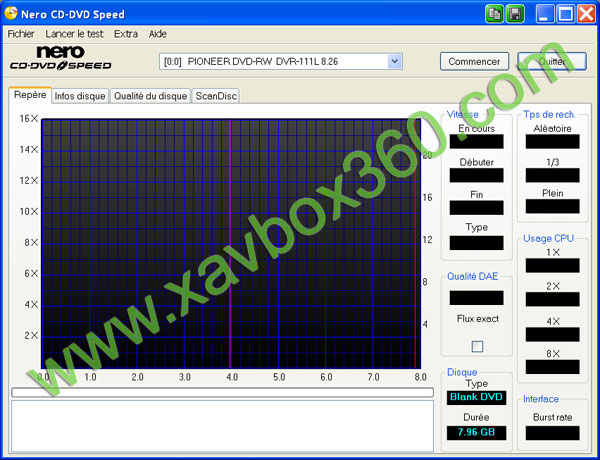This screenshot has width=600, height=460.
Task: Click the En cours speed field
Action: (x=476, y=142)
